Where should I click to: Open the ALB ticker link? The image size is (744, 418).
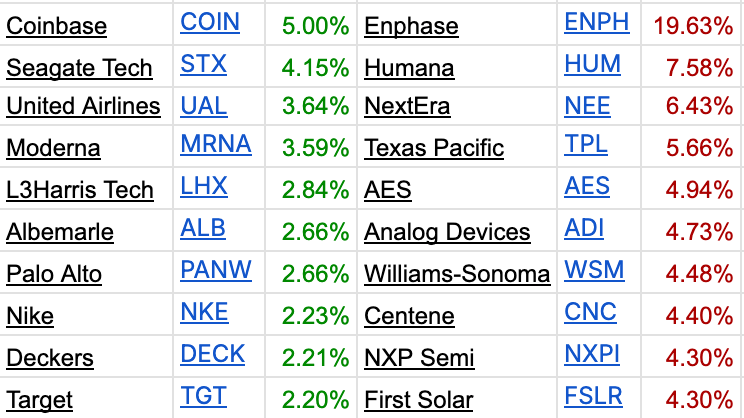click(203, 228)
